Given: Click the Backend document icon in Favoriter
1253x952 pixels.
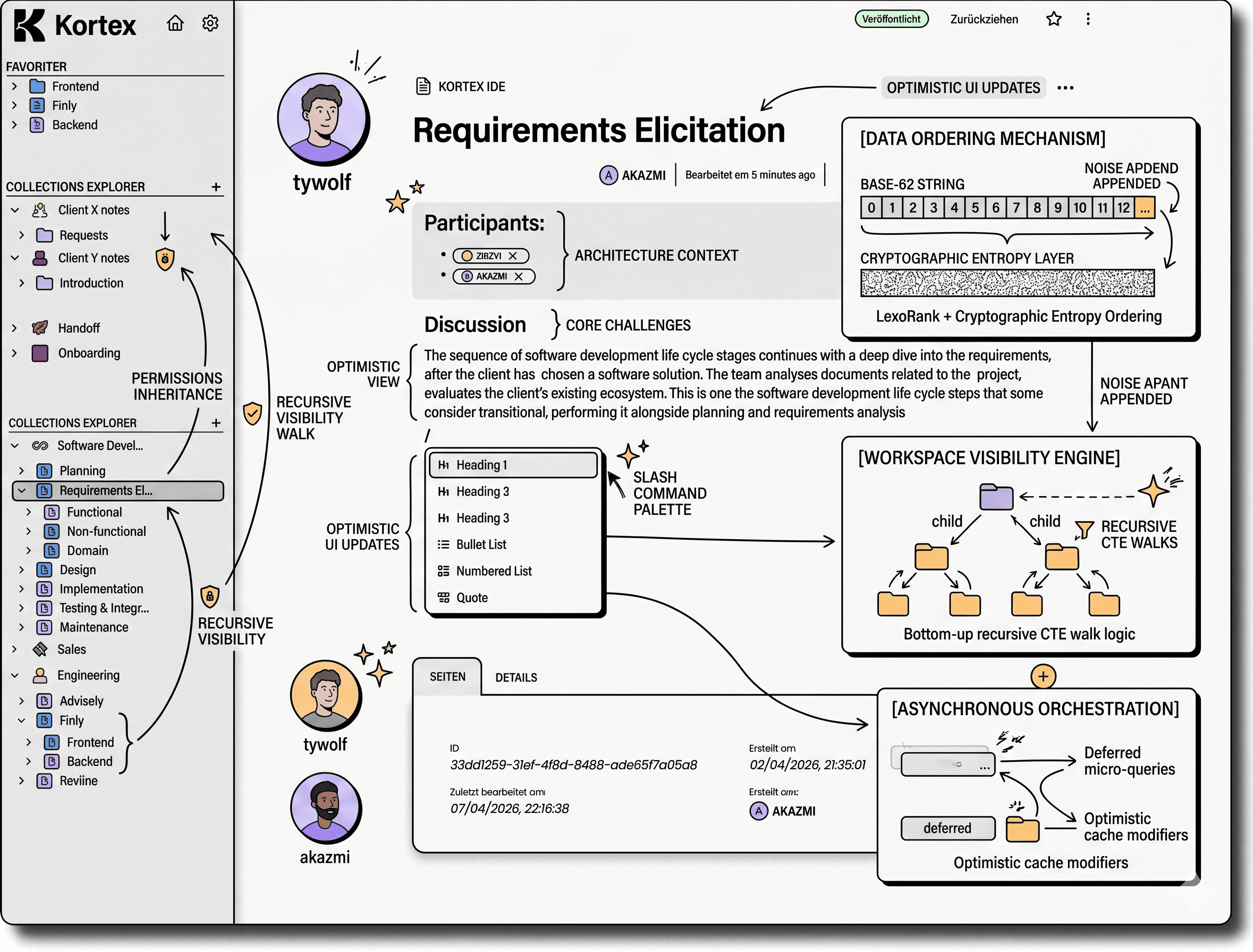Looking at the screenshot, I should 37,125.
